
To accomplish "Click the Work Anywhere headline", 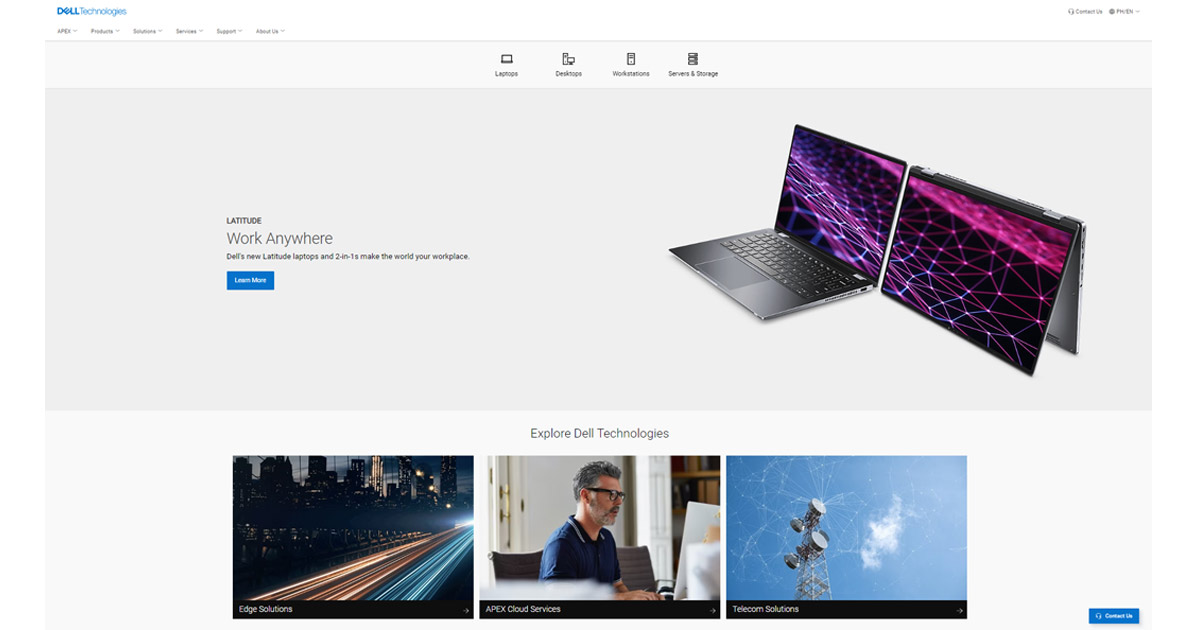I will pyautogui.click(x=280, y=239).
